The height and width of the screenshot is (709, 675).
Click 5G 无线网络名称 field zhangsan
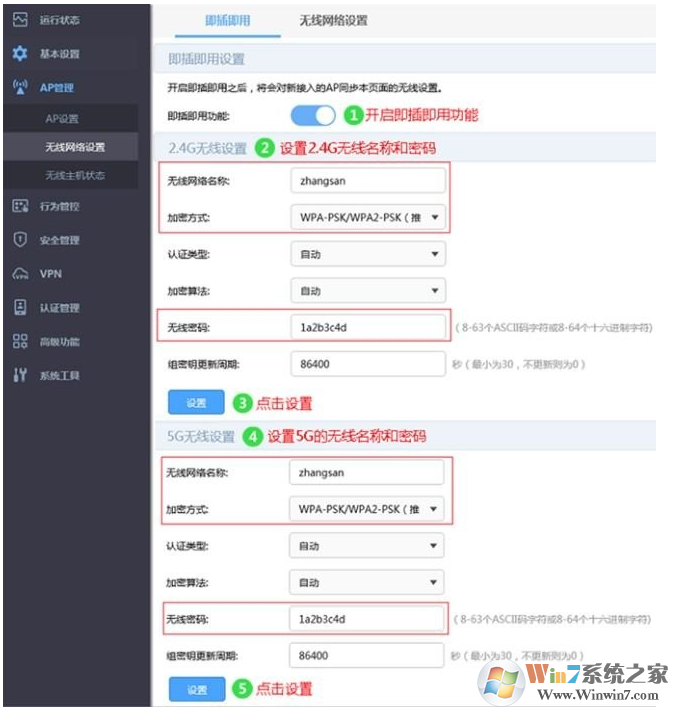367,473
